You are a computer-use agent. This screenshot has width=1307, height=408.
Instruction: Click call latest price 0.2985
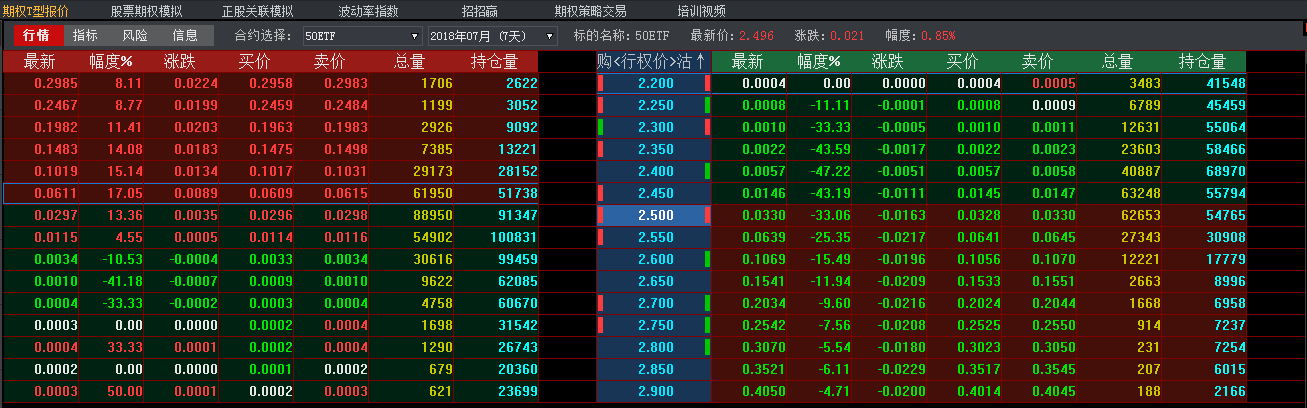(x=55, y=83)
